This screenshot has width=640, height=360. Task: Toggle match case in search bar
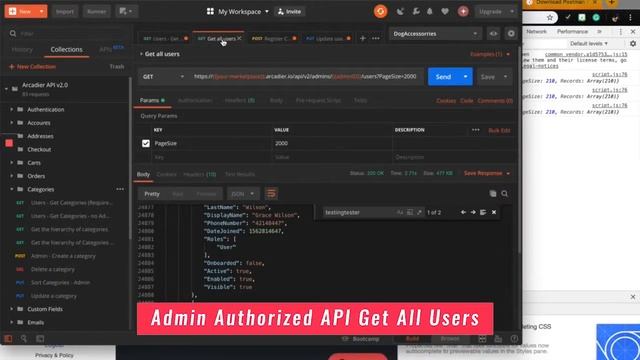tap(400, 212)
